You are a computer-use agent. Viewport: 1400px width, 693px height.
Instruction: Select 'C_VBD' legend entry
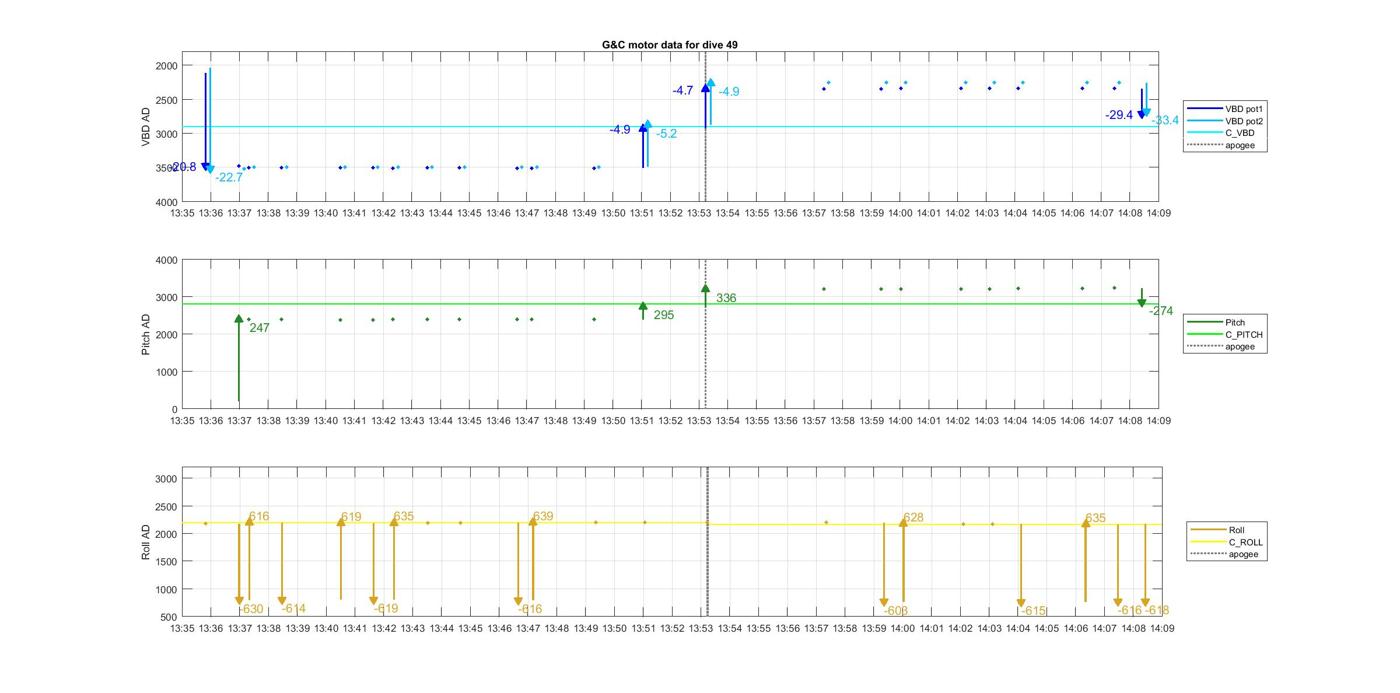(x=1239, y=133)
